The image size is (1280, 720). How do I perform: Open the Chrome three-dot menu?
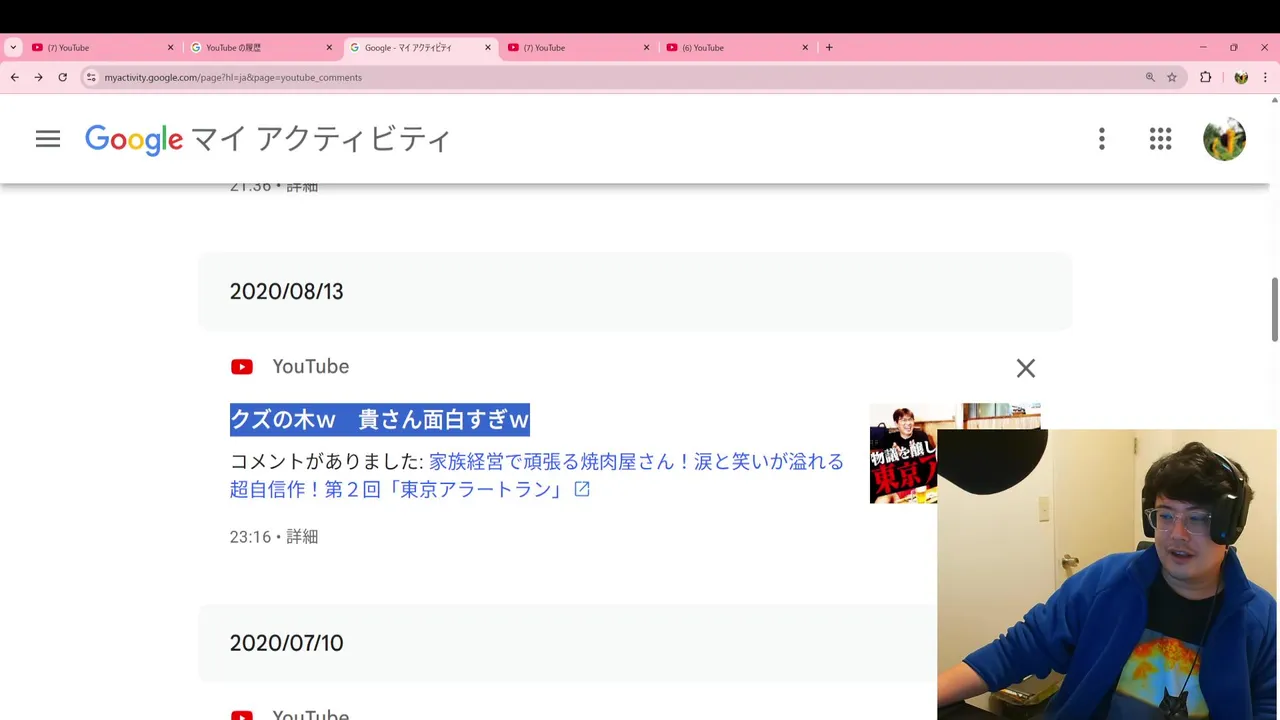[1265, 77]
